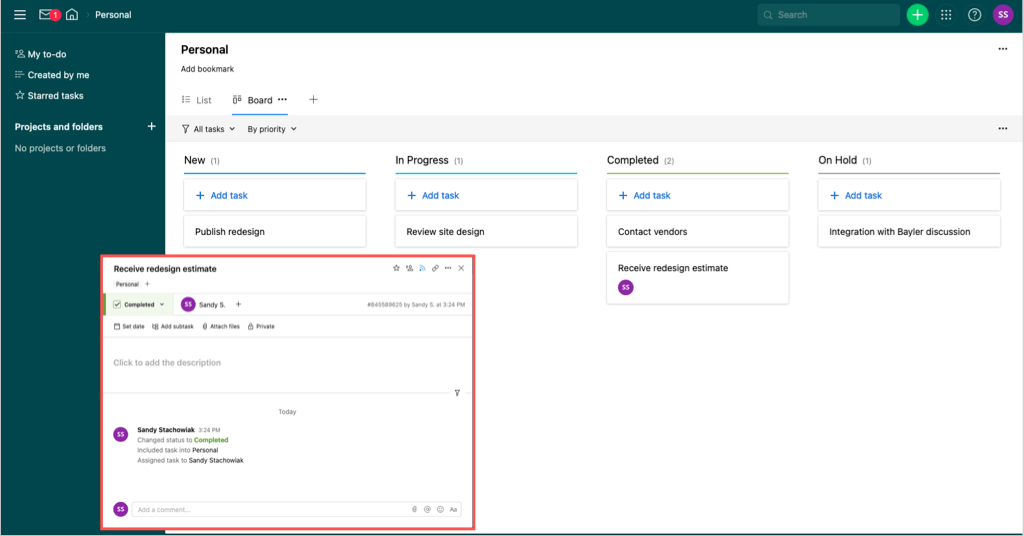The image size is (1024, 536).
Task: Open the apps grid icon
Action: click(946, 15)
